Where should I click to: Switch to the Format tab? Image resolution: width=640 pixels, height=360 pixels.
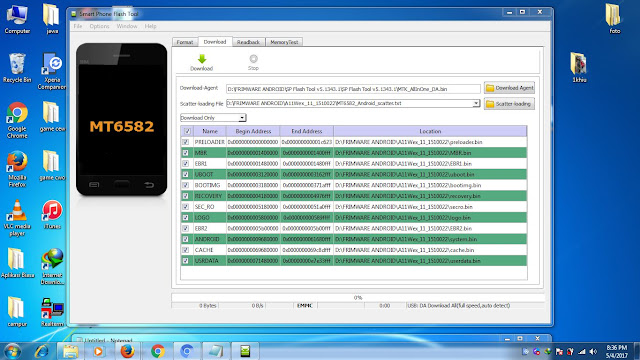click(x=184, y=42)
